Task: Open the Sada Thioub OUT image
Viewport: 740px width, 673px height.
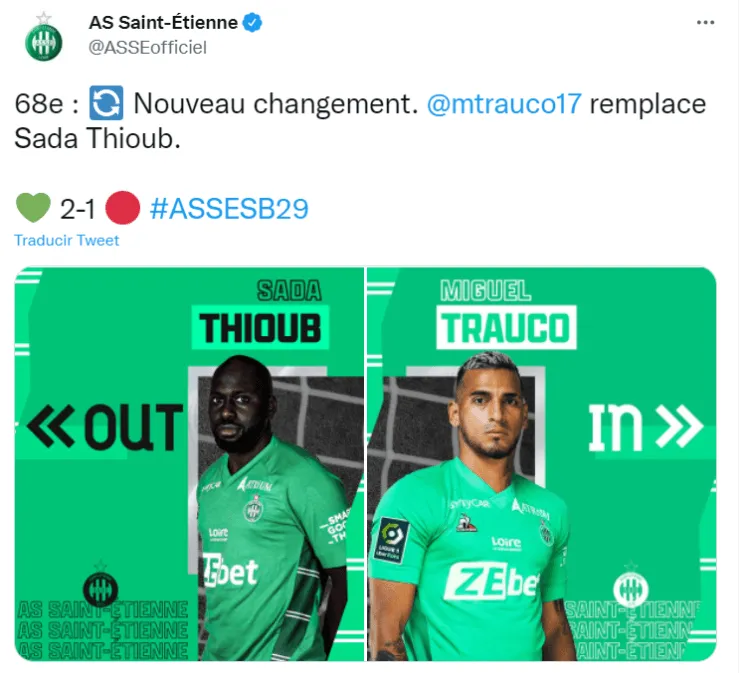Action: tap(189, 464)
